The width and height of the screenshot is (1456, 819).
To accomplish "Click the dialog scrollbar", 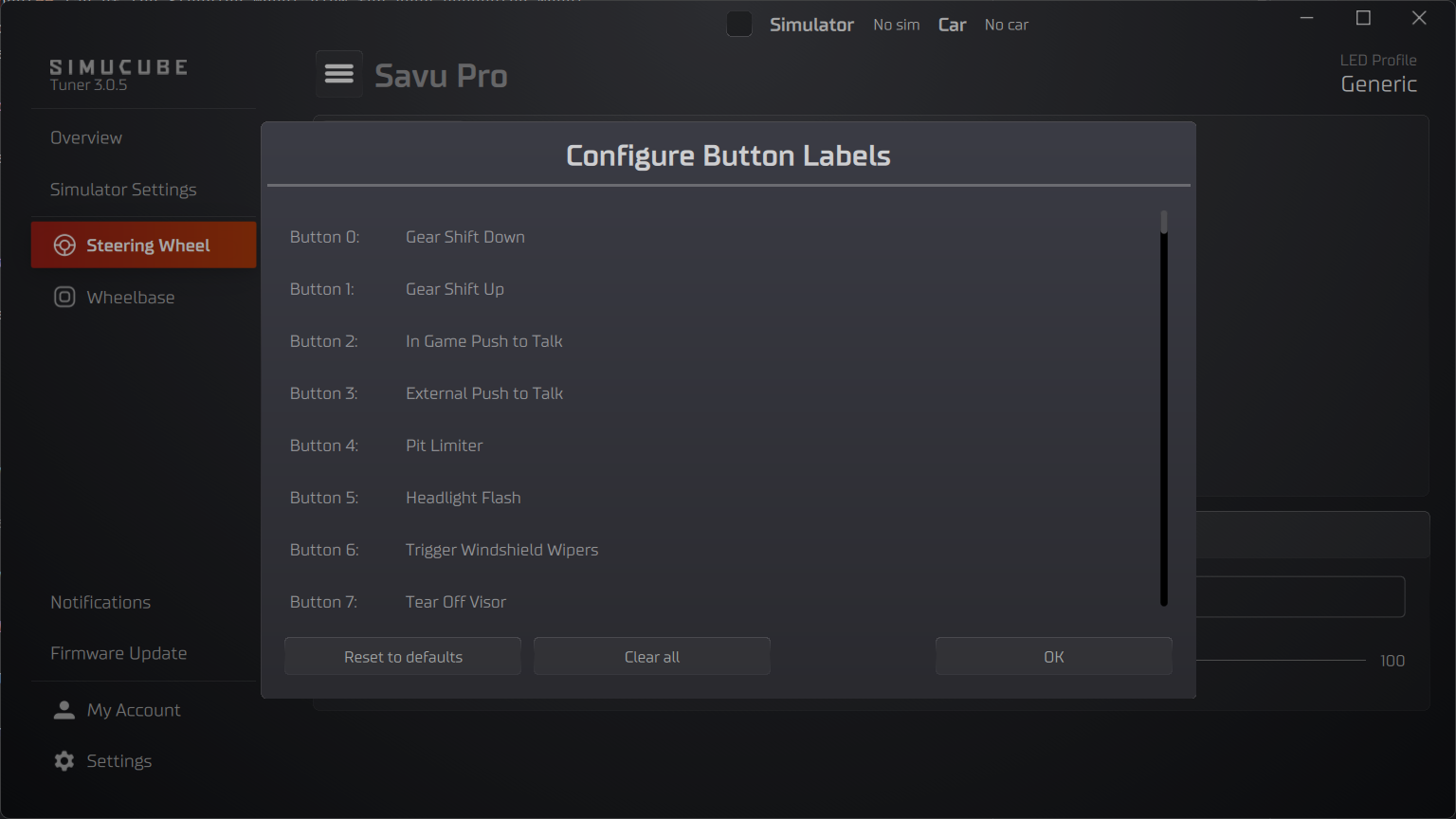I will tap(1162, 408).
